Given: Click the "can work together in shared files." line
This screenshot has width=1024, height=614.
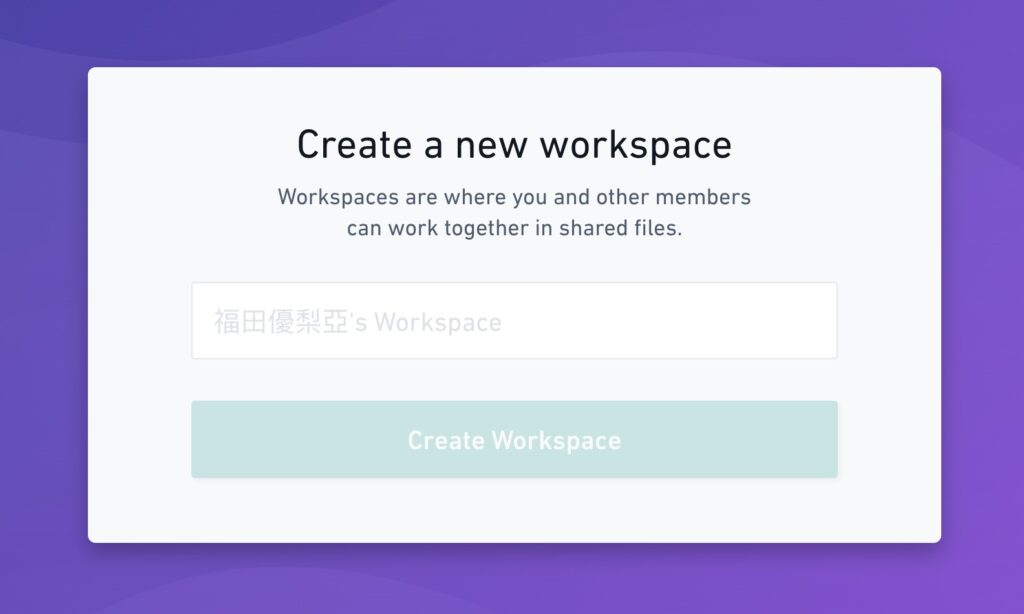Looking at the screenshot, I should [x=514, y=228].
